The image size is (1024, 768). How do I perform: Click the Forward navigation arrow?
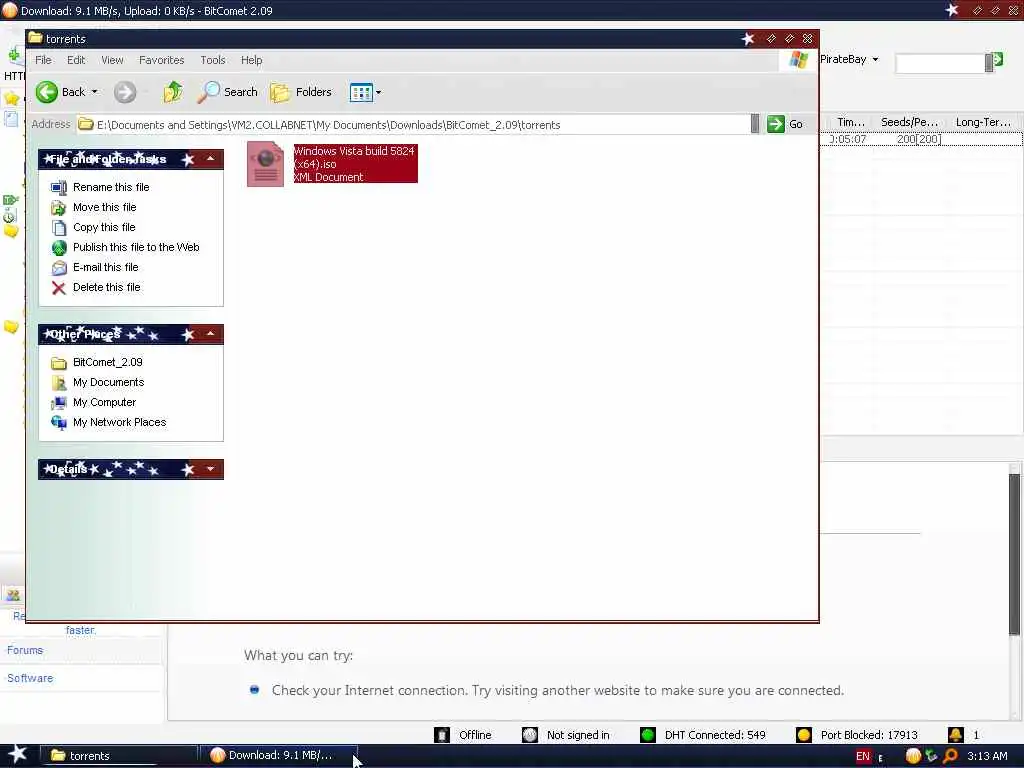125,92
